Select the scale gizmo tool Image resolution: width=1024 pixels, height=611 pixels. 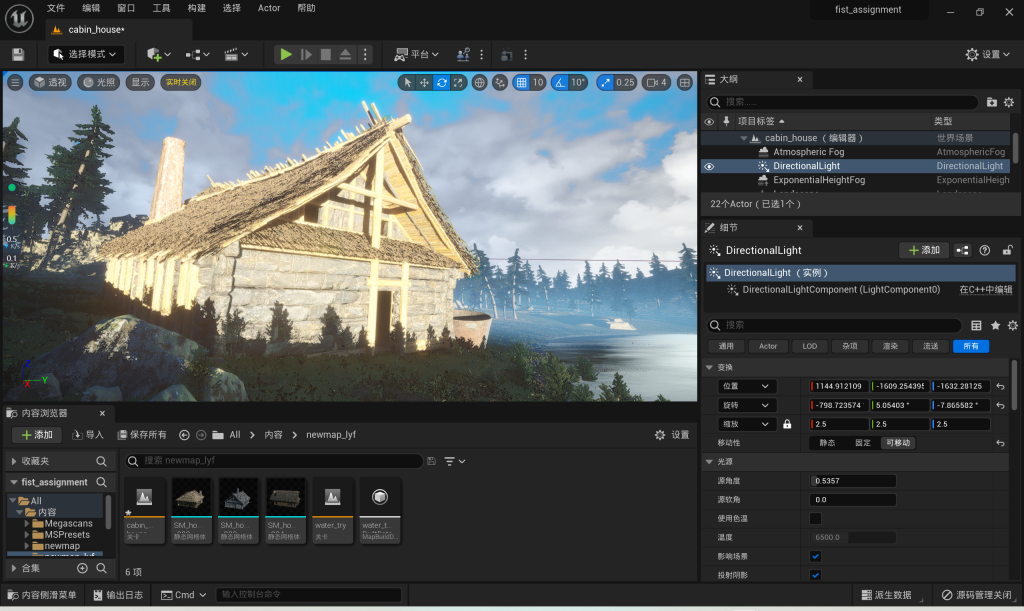tap(458, 82)
